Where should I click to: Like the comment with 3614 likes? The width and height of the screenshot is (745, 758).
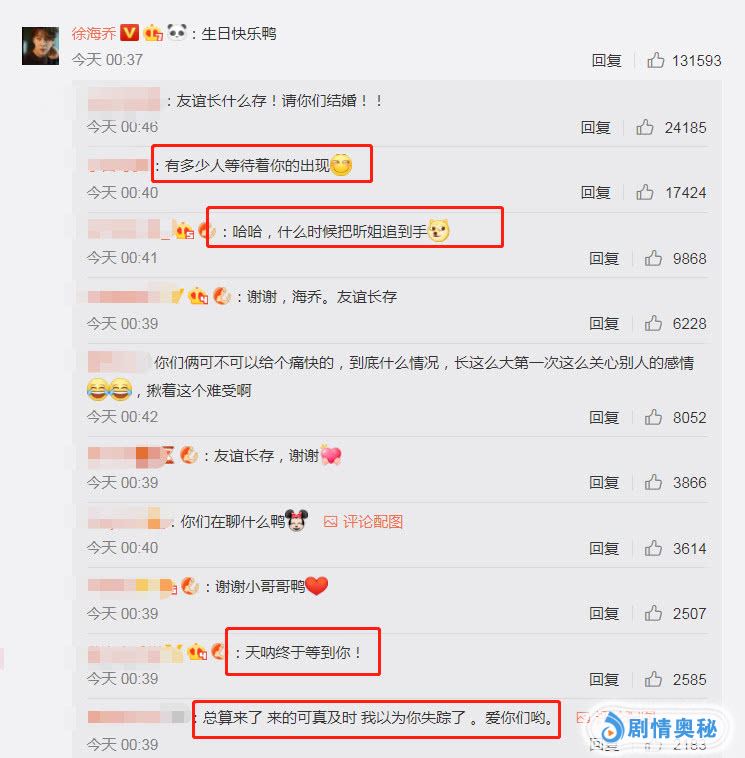653,548
